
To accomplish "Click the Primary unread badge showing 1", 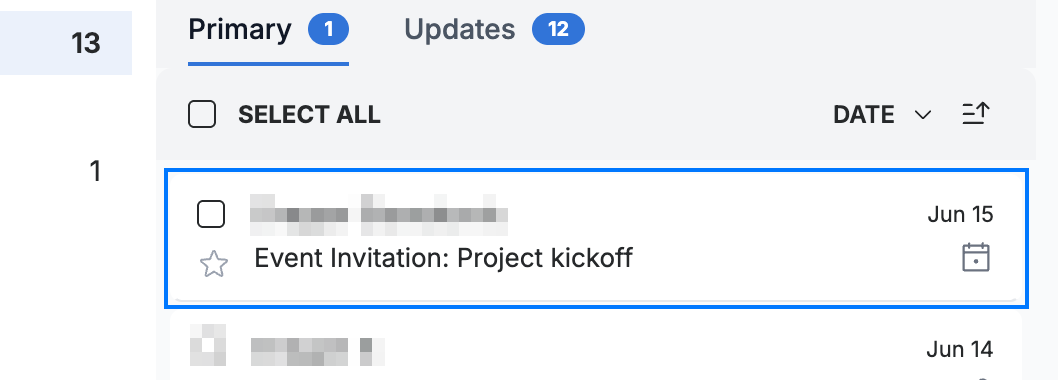I will 329,30.
